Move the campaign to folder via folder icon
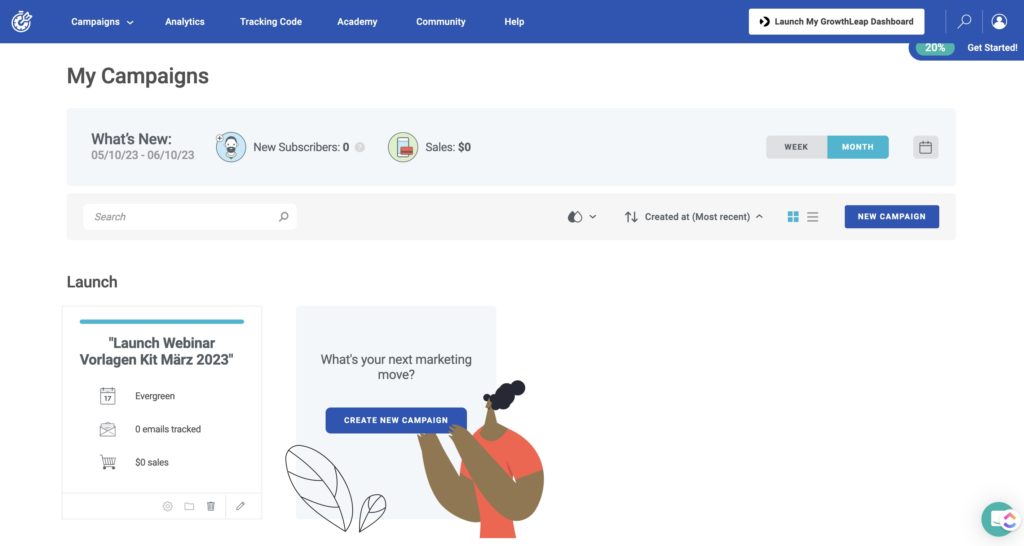The width and height of the screenshot is (1024, 546). (189, 506)
